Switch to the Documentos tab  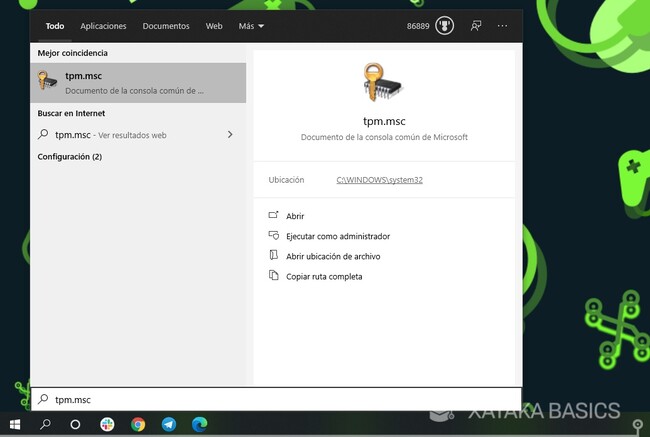pyautogui.click(x=165, y=26)
